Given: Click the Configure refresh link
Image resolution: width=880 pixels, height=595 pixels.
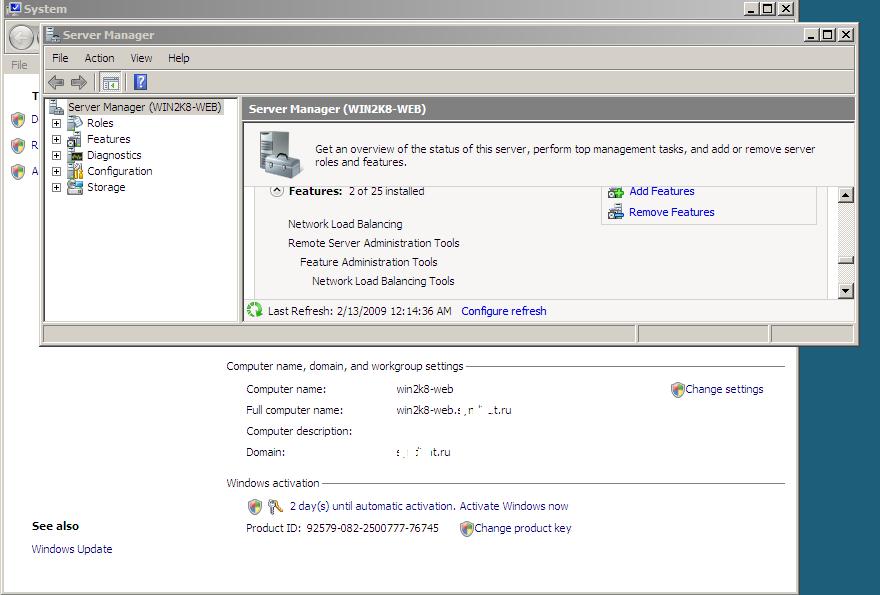Looking at the screenshot, I should (x=503, y=311).
